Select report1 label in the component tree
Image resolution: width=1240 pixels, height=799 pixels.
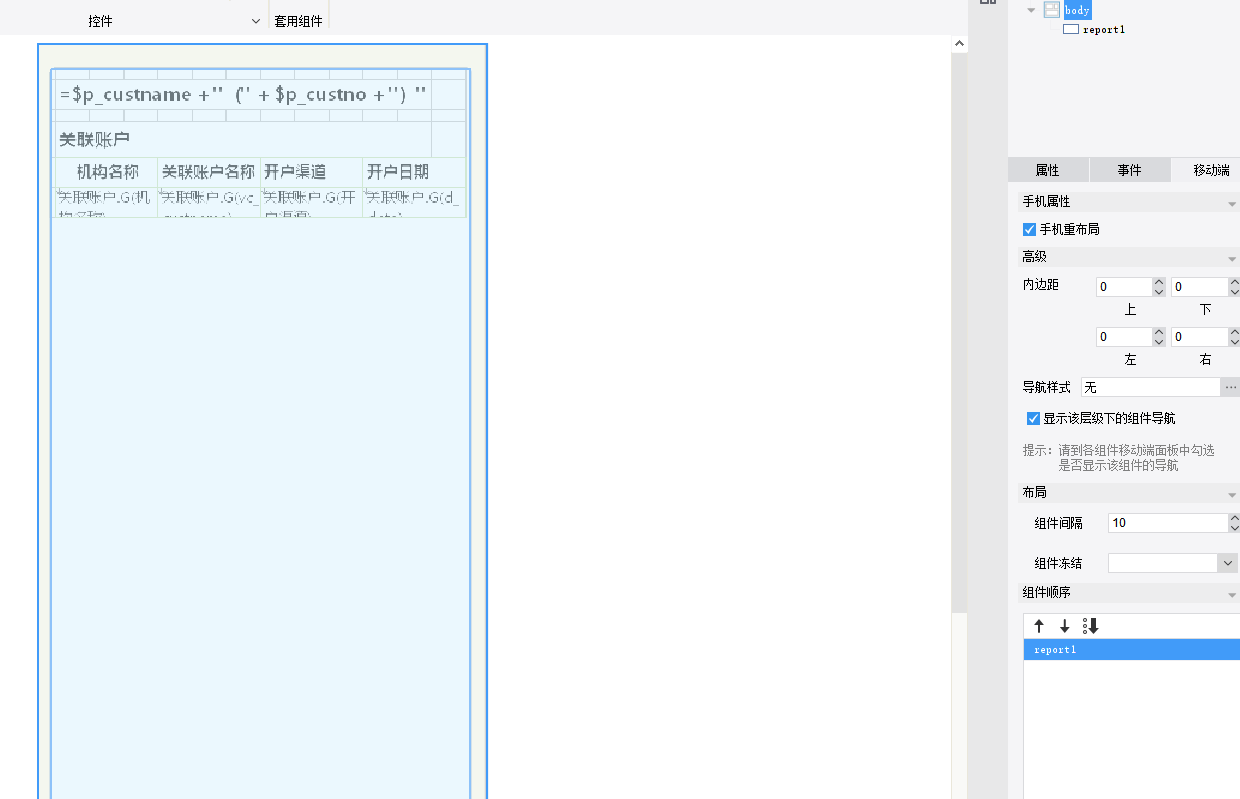tap(1104, 30)
